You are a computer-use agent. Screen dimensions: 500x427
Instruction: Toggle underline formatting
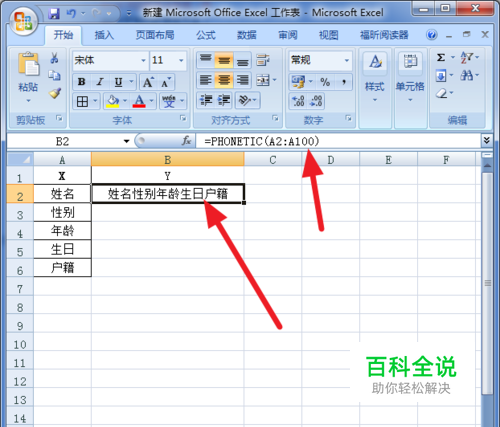[x=118, y=82]
